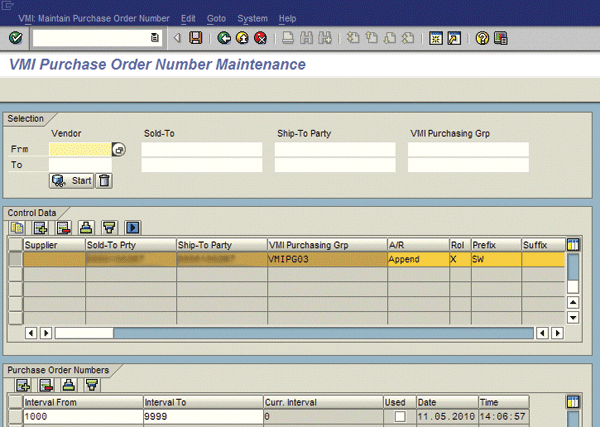The height and width of the screenshot is (427, 600).
Task: Click the filter icon in Control Data
Action: tap(110, 228)
